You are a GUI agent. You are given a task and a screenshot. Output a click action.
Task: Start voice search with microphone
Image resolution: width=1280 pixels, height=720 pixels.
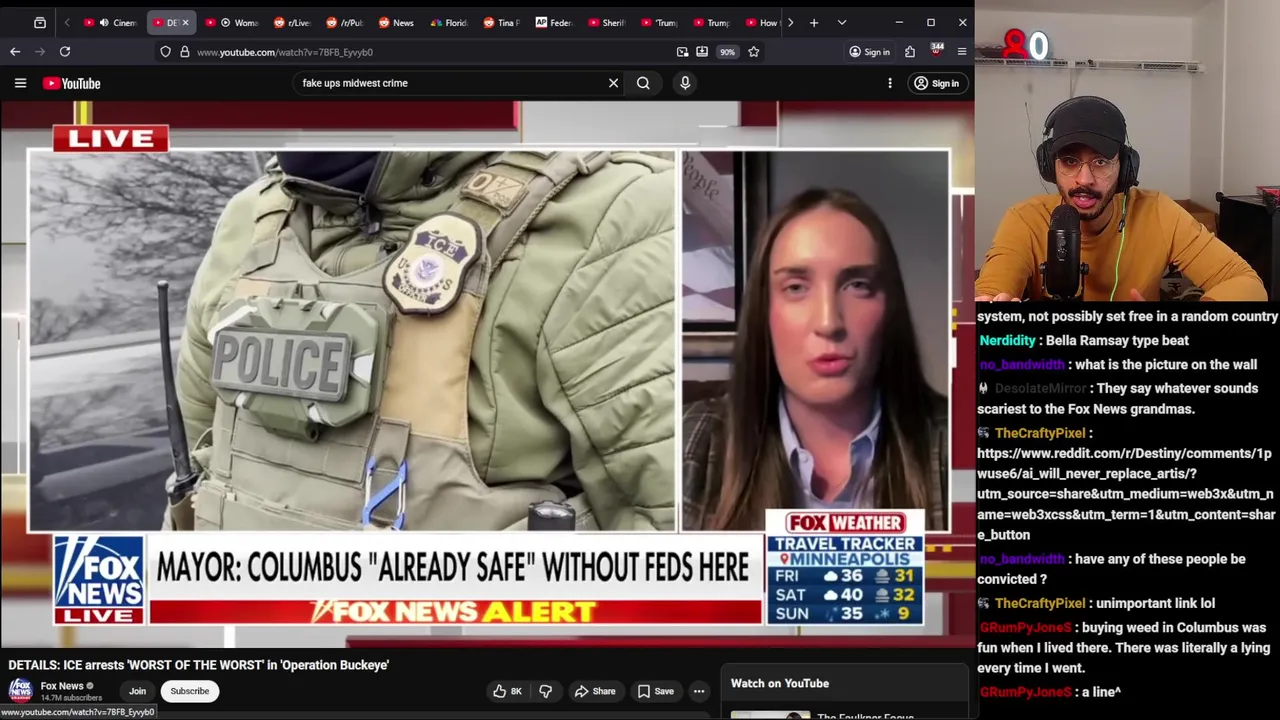(685, 83)
